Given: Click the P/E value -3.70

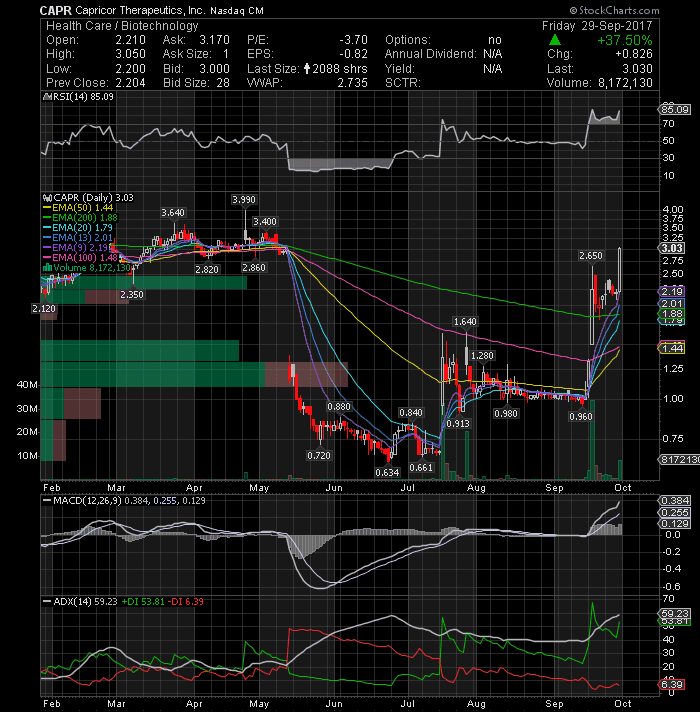Looking at the screenshot, I should coord(353,40).
